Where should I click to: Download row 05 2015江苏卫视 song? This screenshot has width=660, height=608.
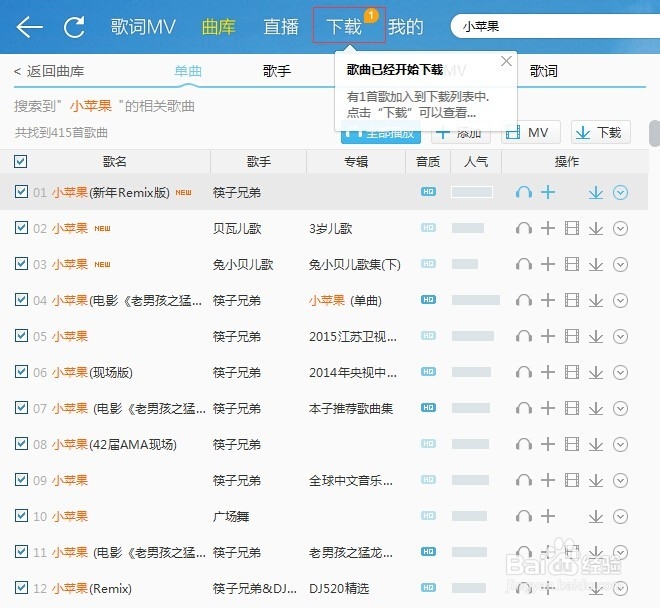point(596,336)
